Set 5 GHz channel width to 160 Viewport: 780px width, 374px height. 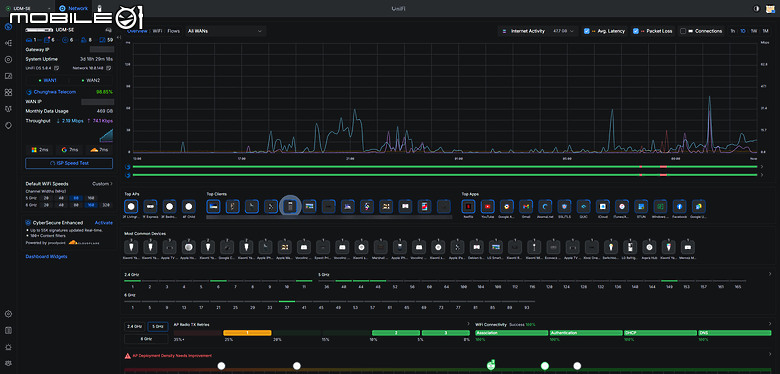coord(91,197)
